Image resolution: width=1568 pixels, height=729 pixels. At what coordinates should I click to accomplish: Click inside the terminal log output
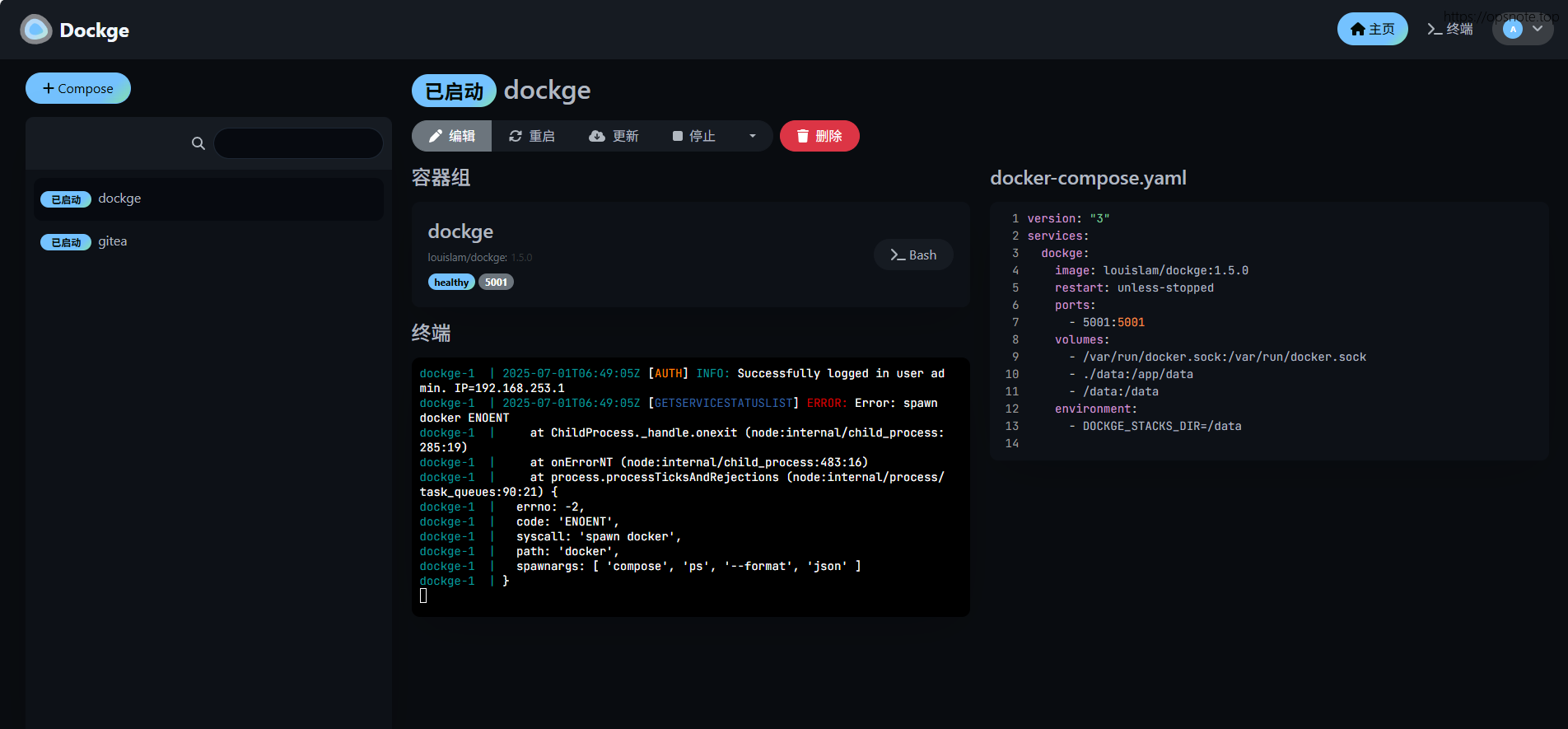tap(690, 486)
